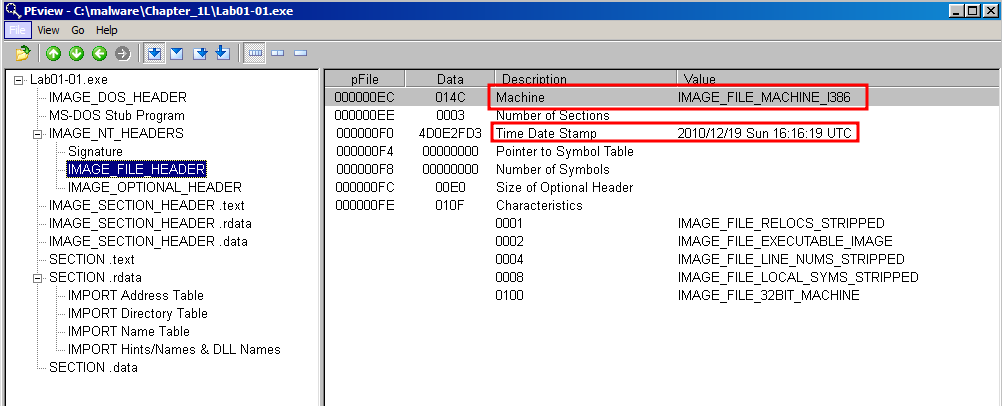Viewport: 1002px width, 406px height.
Task: Select the Signature tree item
Action: tap(95, 152)
